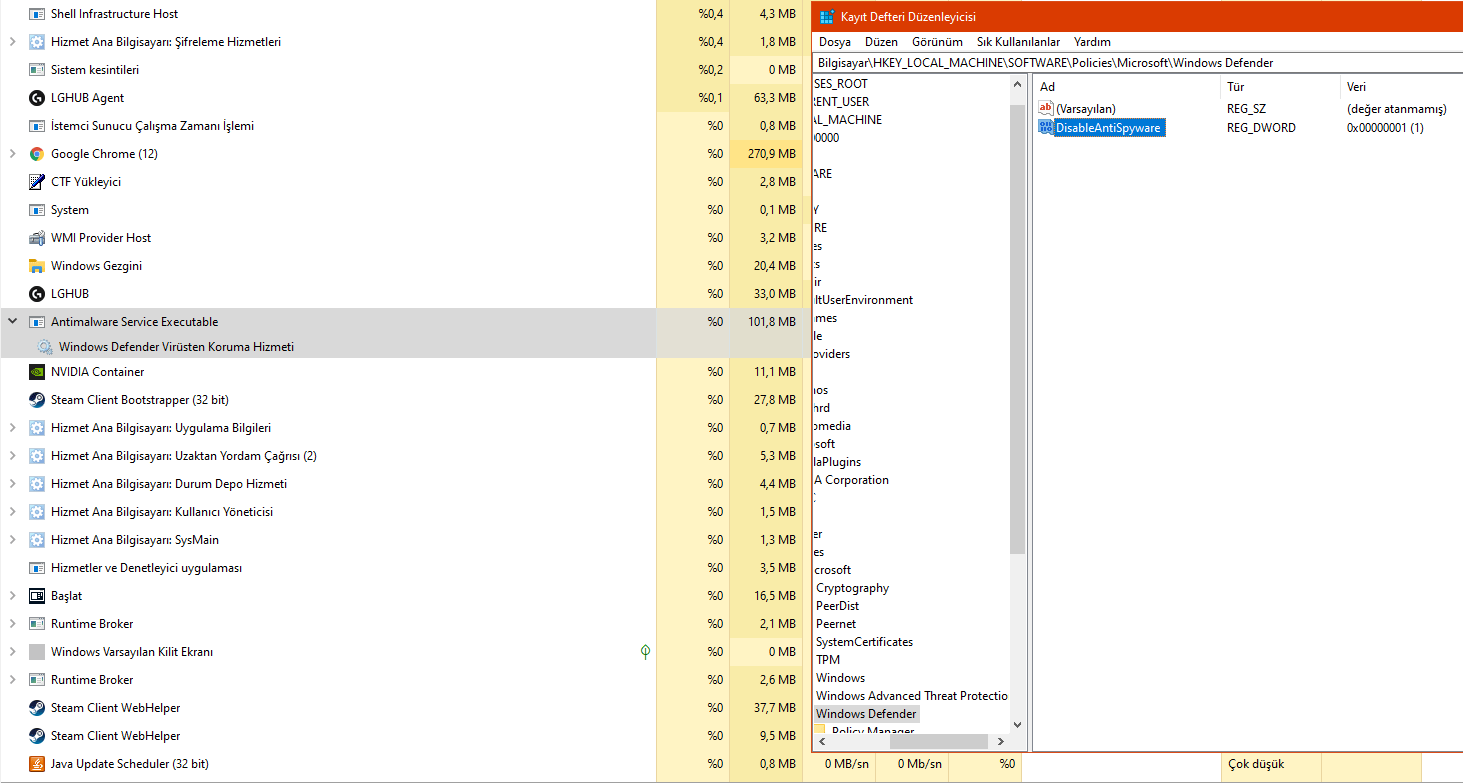
Task: Click the down arrow of the registry tree scrollbar
Action: click(1018, 724)
